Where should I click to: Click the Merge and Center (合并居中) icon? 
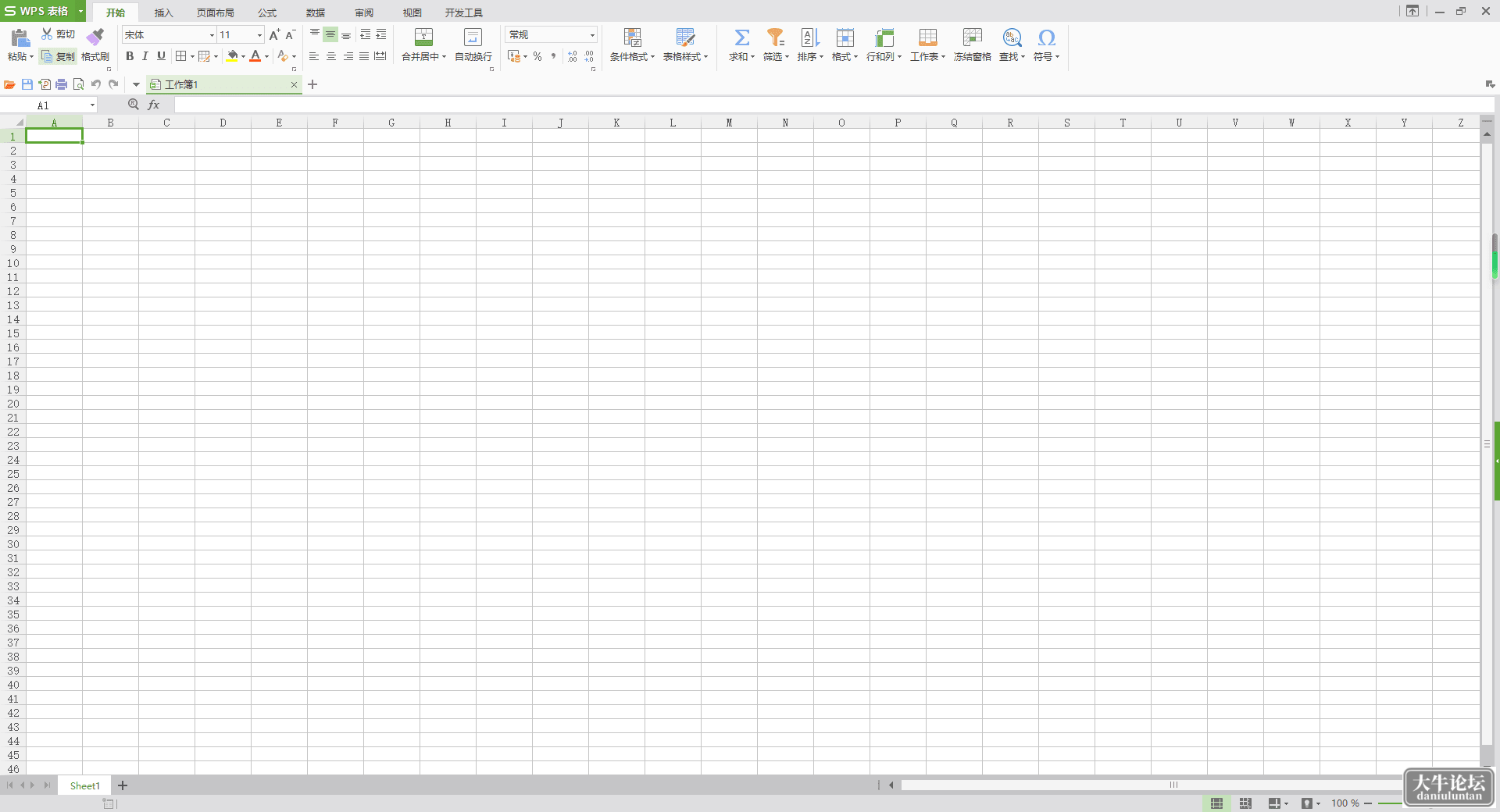coord(423,37)
